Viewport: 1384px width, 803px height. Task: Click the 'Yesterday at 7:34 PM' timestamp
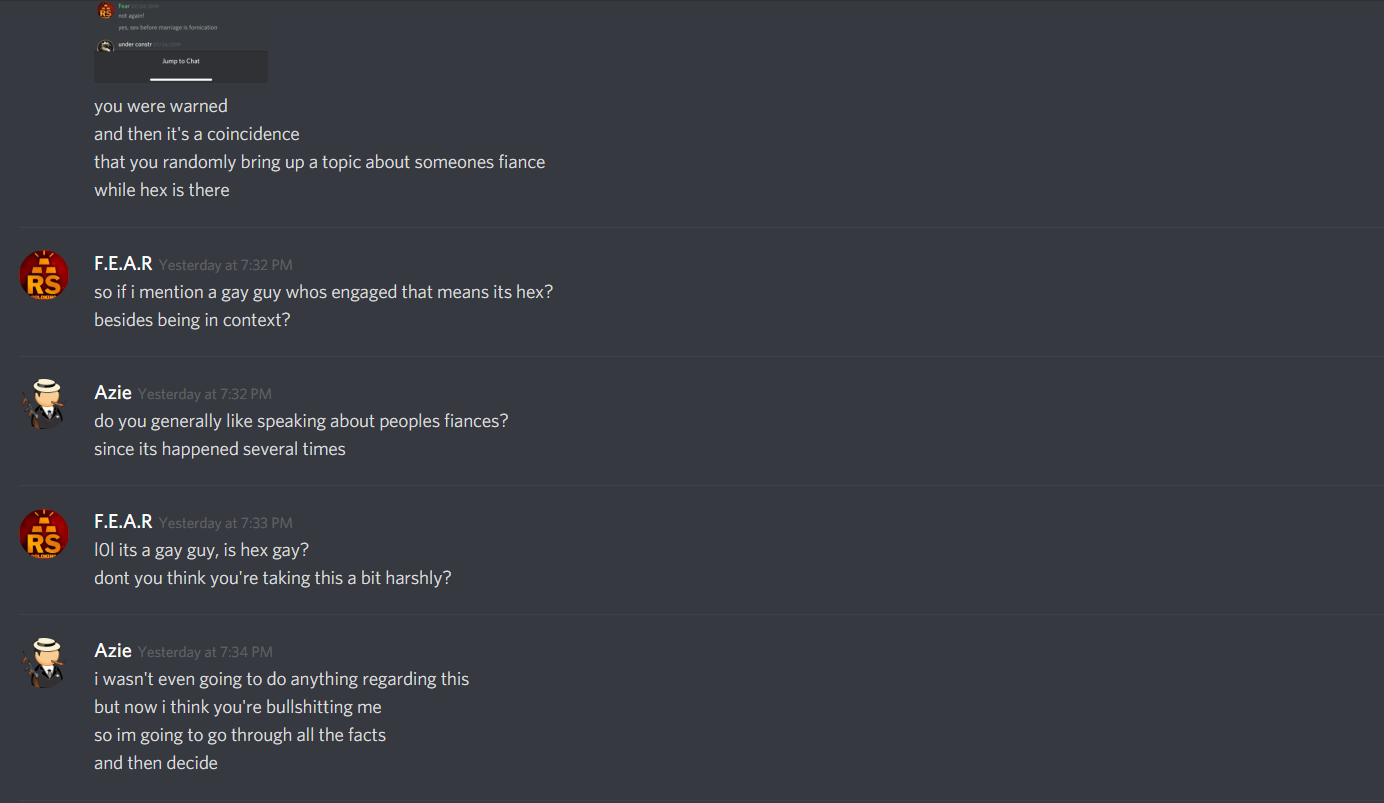(205, 652)
